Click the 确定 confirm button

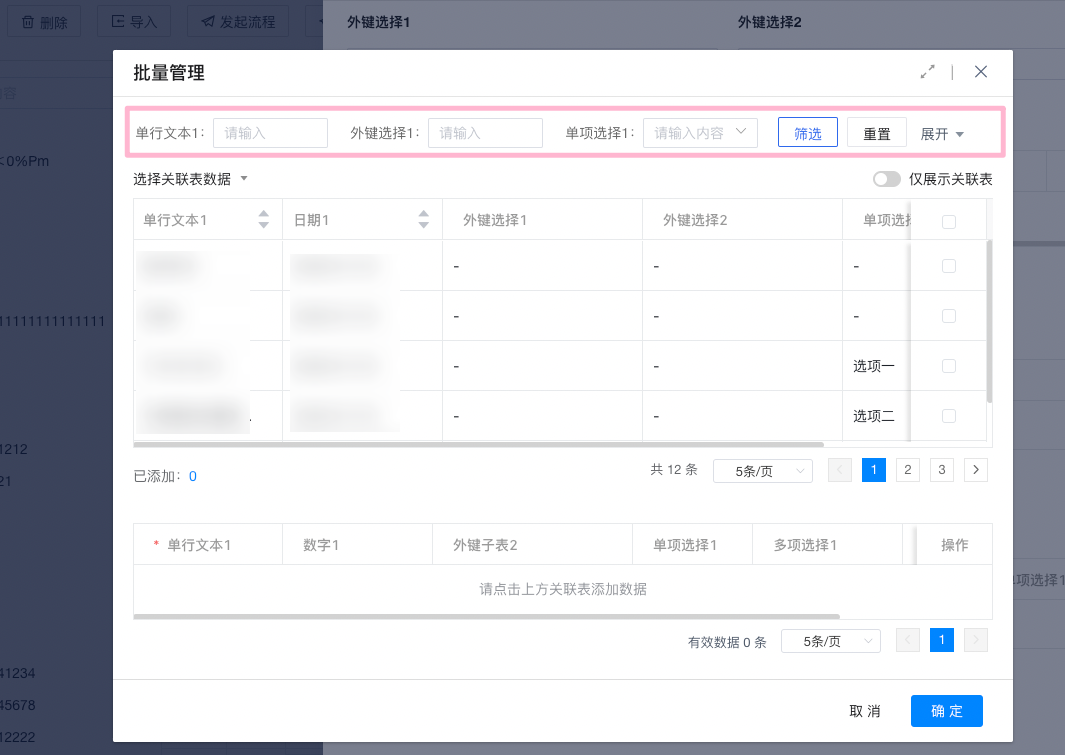coord(946,711)
